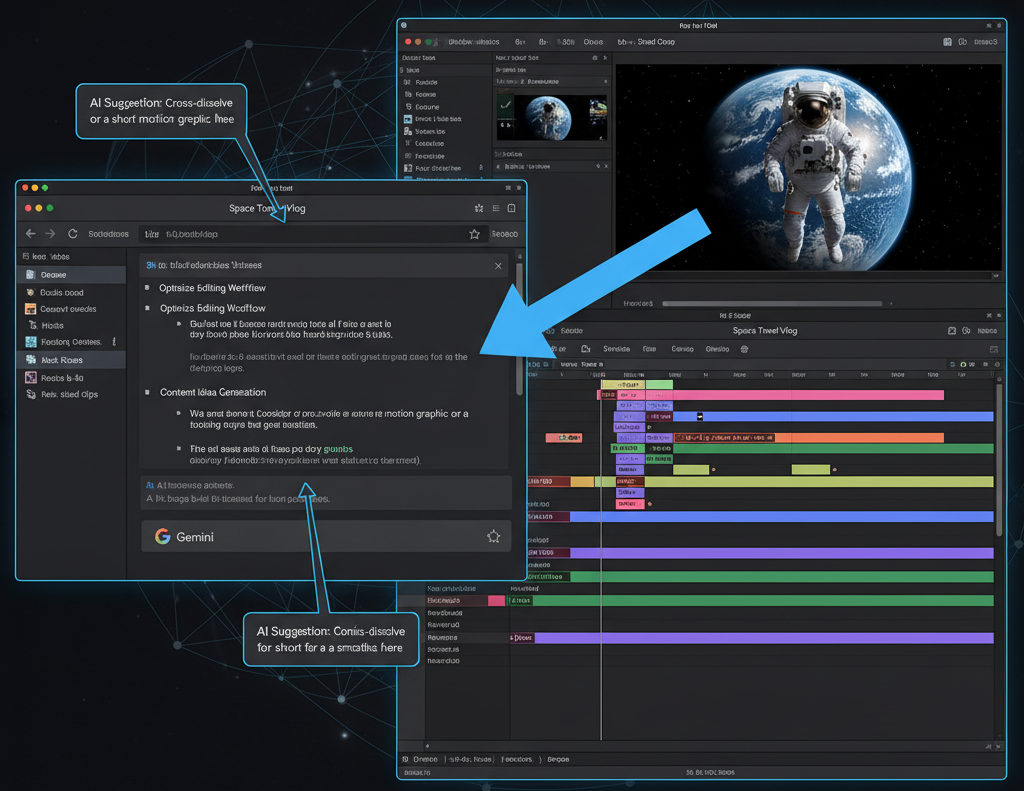Select 'Hiods' item in browser sidebar
The image size is (1024, 791).
pos(46,325)
